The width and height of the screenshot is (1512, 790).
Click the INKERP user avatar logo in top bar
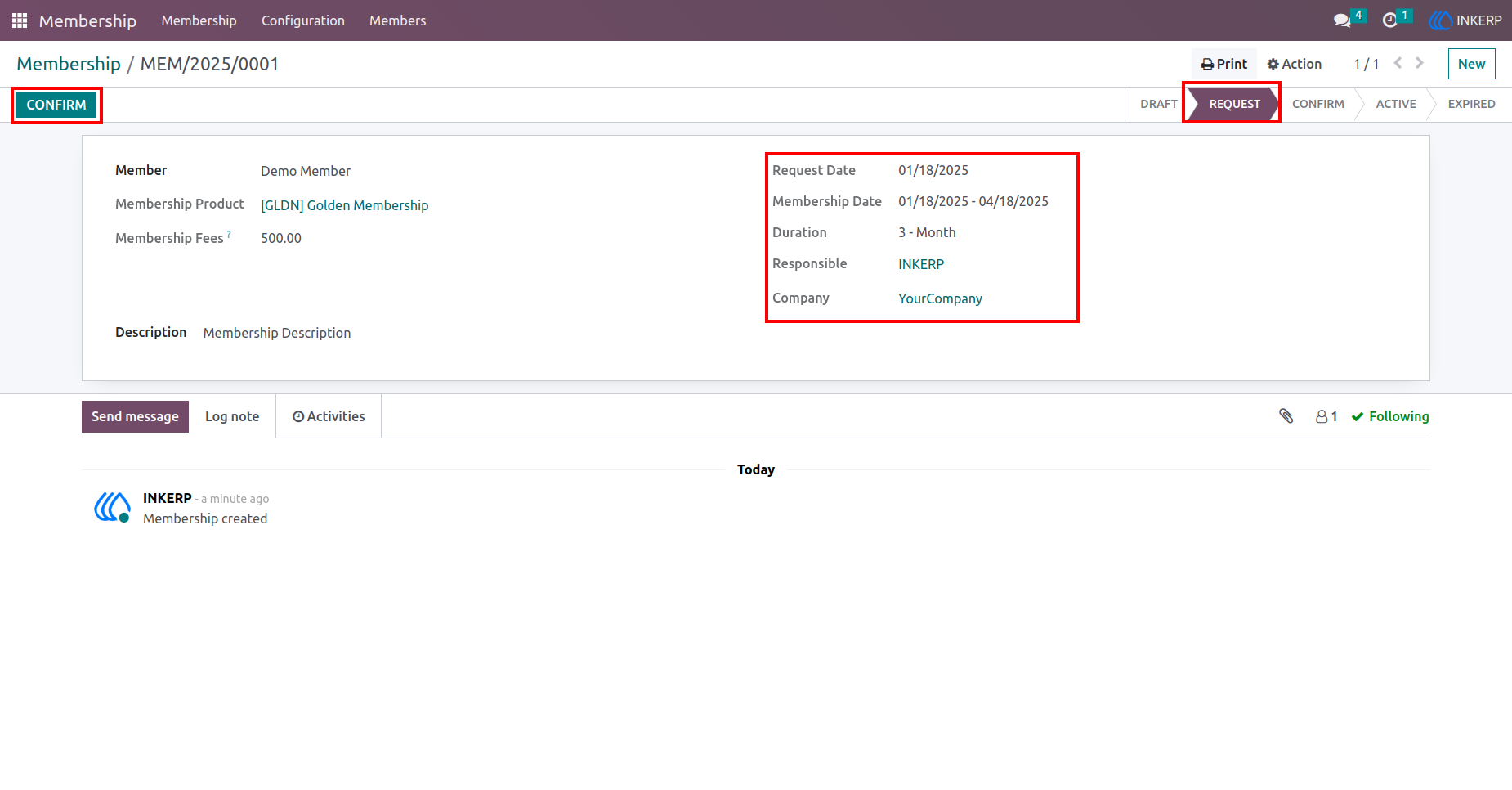1440,20
